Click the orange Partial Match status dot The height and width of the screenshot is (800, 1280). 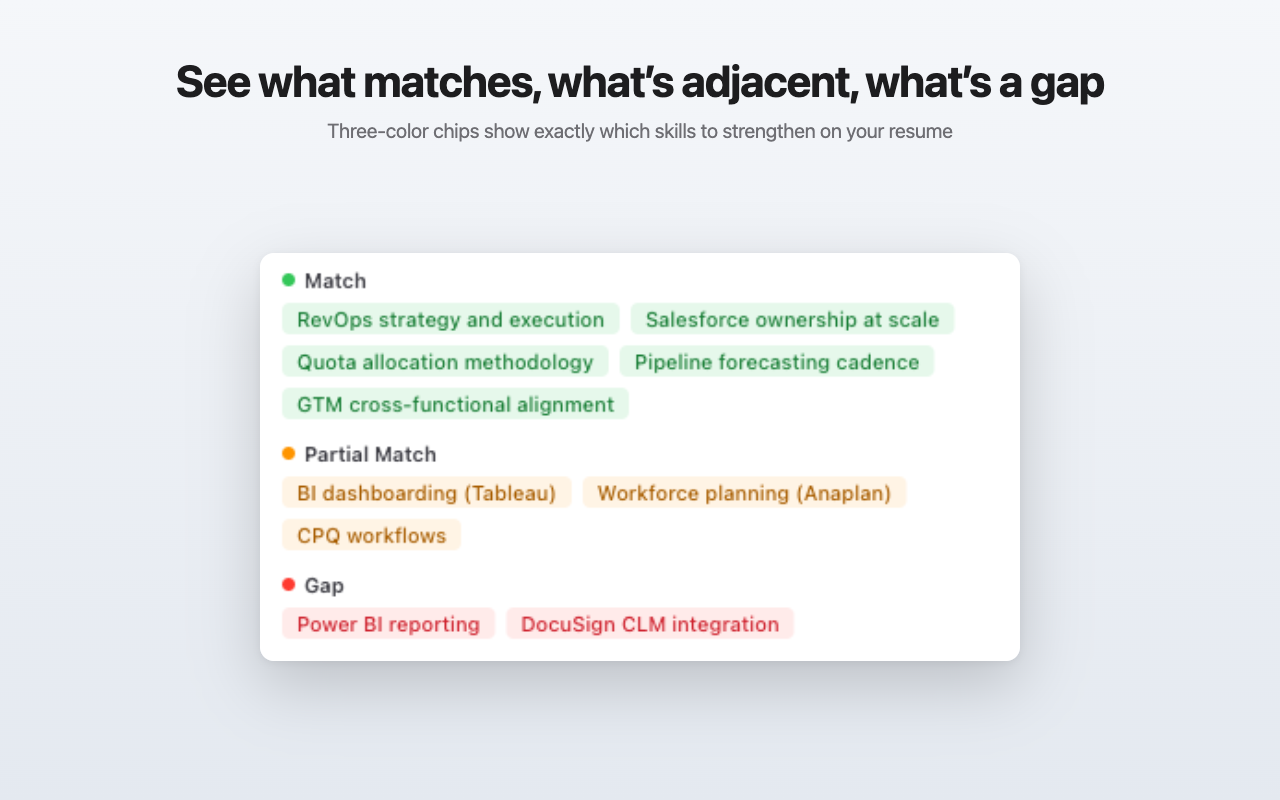[x=288, y=453]
